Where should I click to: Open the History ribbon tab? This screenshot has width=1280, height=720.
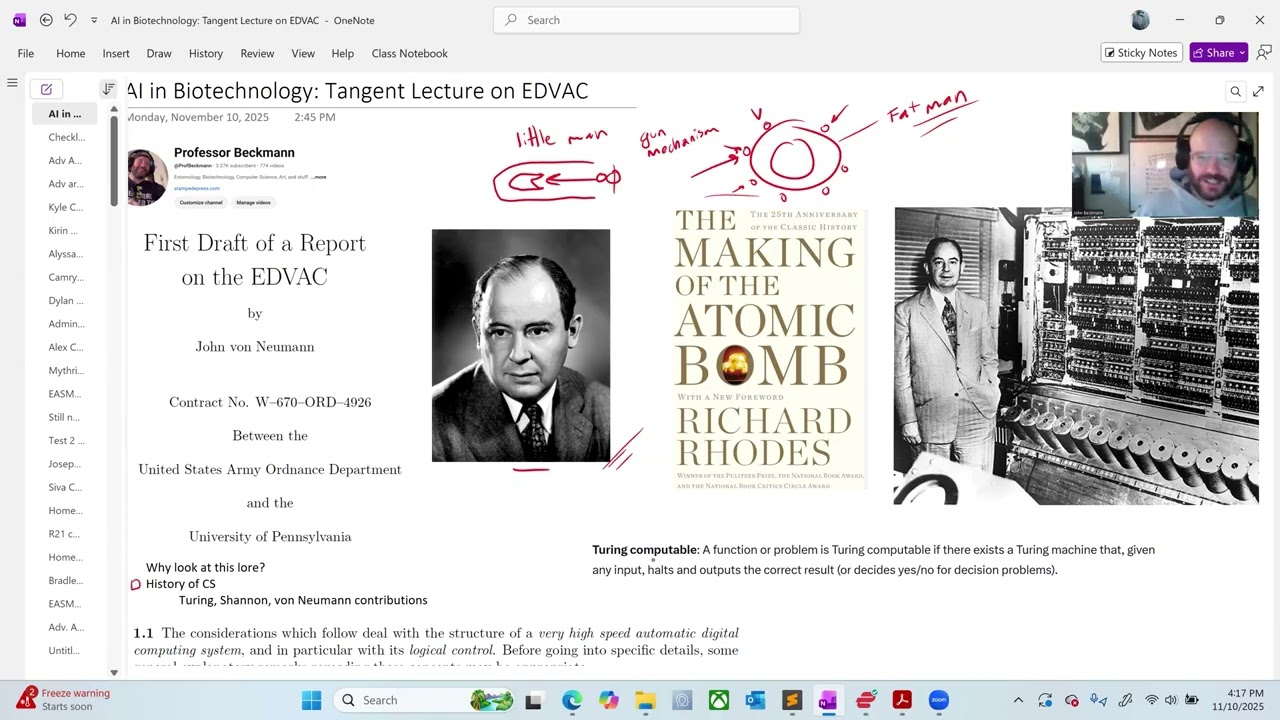click(x=206, y=53)
